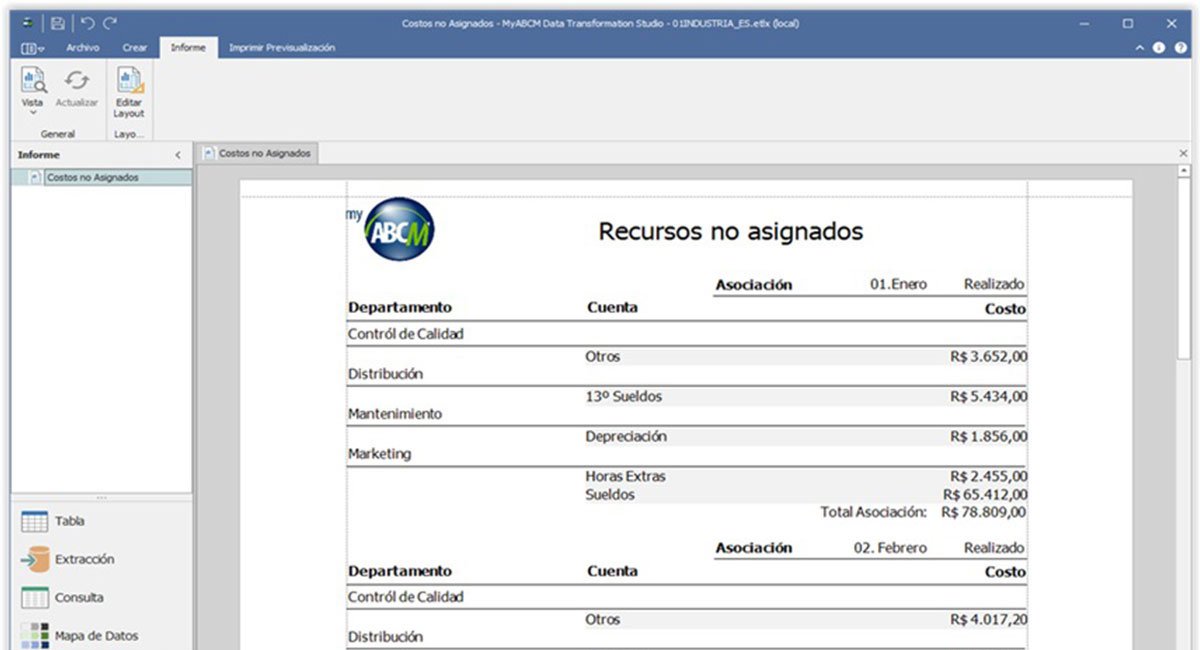The height and width of the screenshot is (650, 1200).
Task: Collapse the ribbon with the chevron arrow
Action: [x=1140, y=48]
